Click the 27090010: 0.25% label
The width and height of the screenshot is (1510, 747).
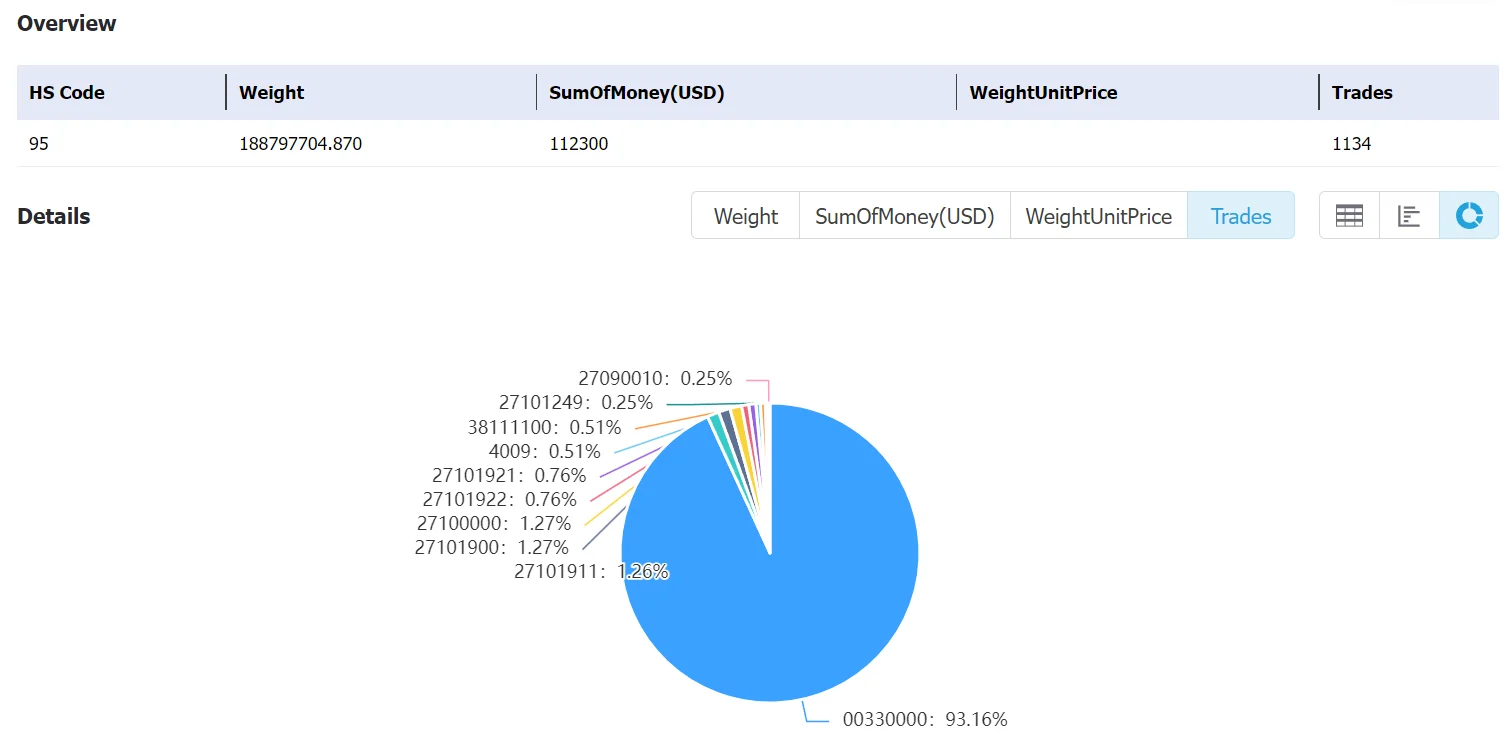655,379
